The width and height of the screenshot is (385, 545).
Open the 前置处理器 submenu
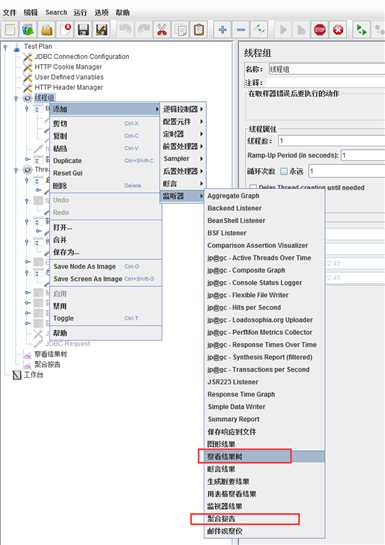coord(183,146)
